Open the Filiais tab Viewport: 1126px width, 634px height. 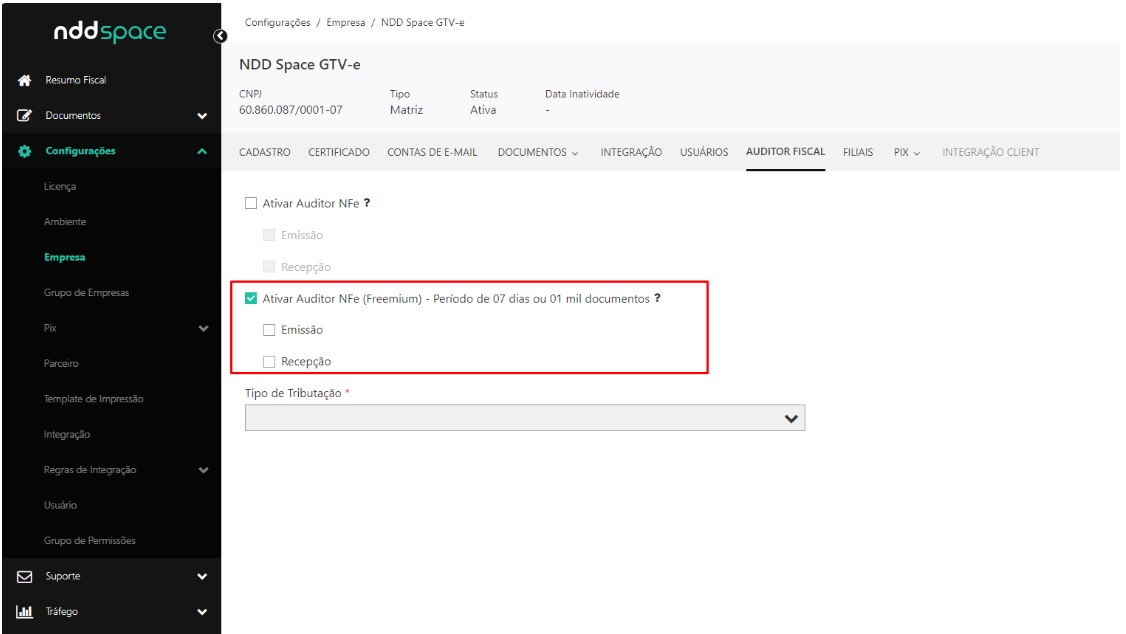point(858,152)
